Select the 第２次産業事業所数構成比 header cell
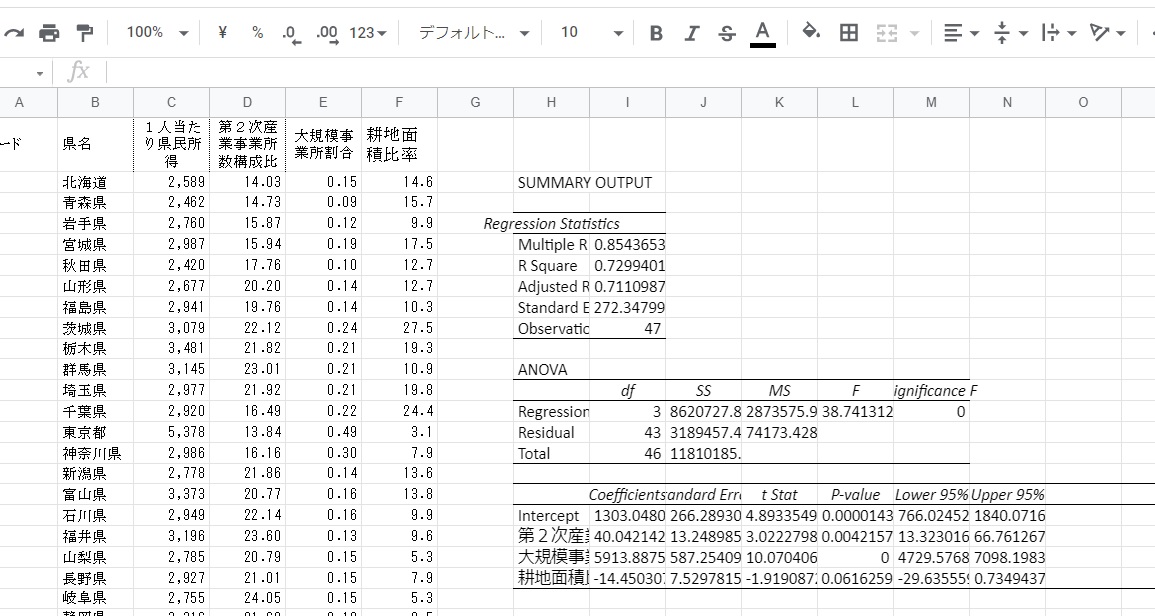 click(247, 144)
